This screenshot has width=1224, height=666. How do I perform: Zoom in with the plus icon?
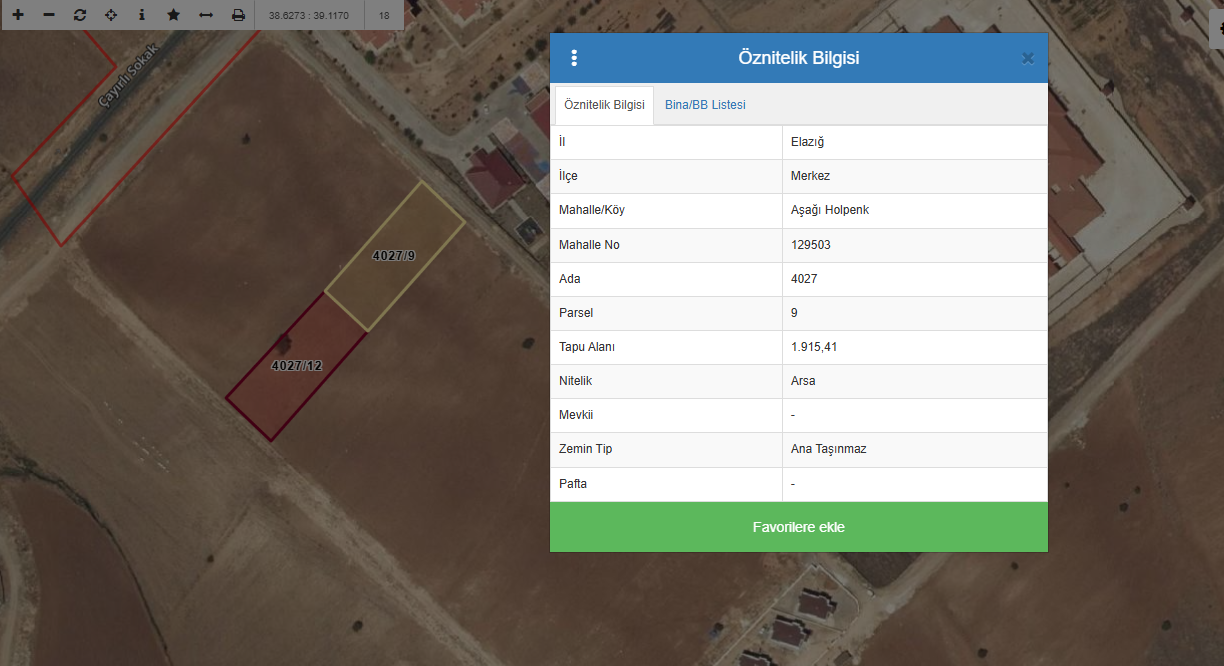tap(18, 15)
